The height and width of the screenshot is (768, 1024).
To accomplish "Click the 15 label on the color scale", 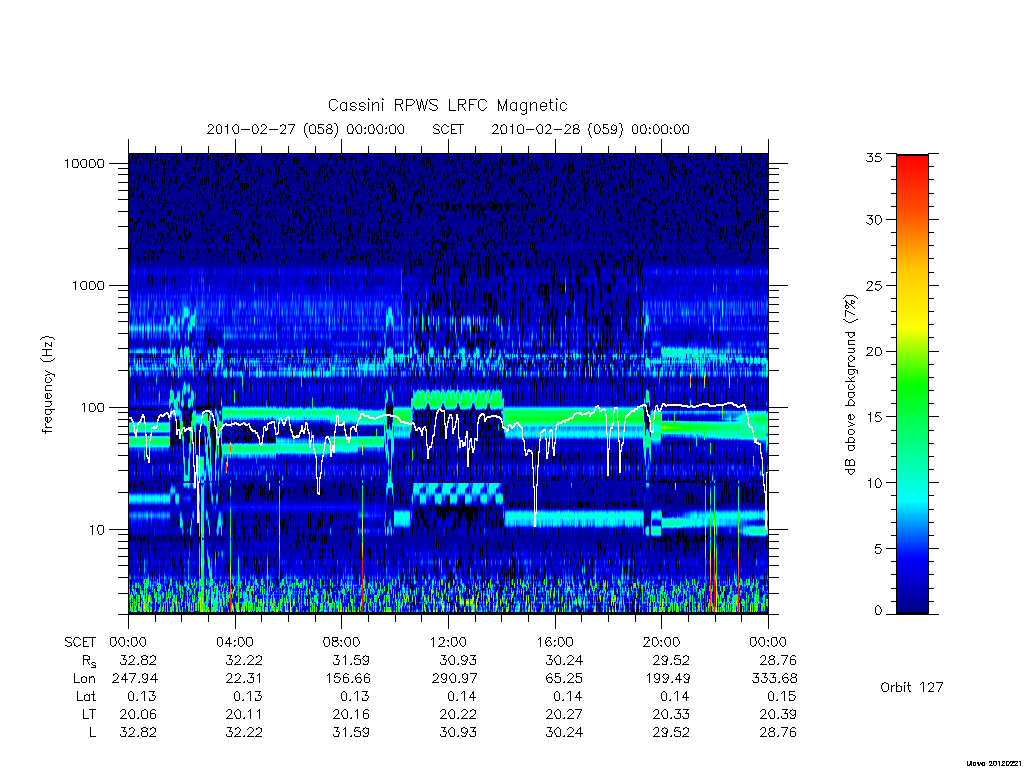I will pos(873,417).
